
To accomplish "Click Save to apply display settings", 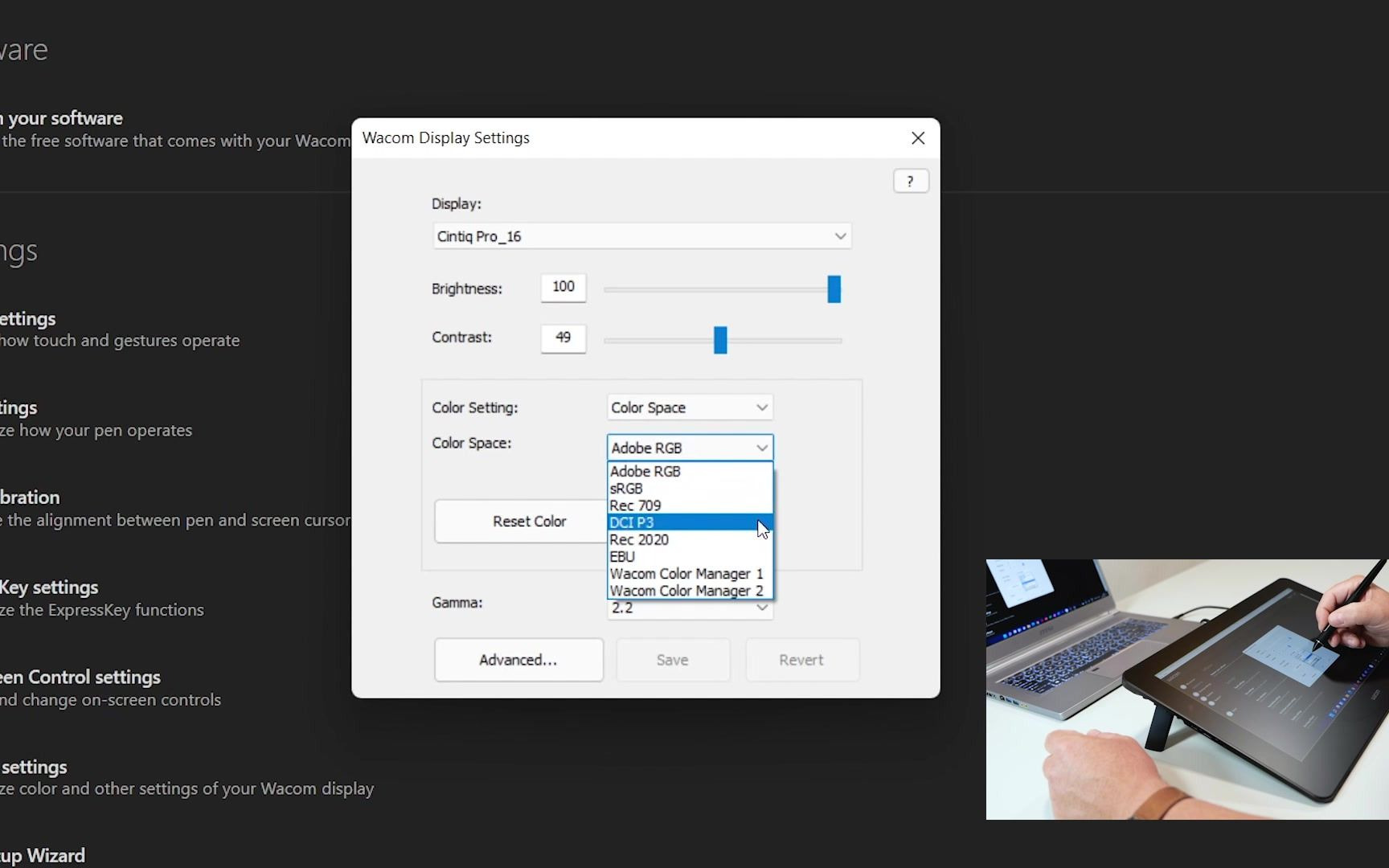I will pos(672,660).
